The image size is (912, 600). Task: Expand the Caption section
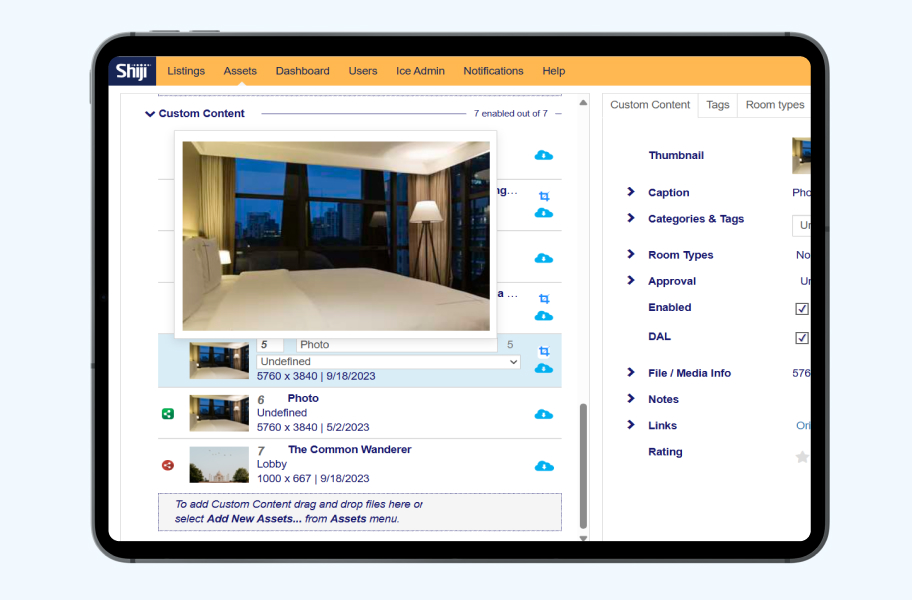tap(631, 192)
